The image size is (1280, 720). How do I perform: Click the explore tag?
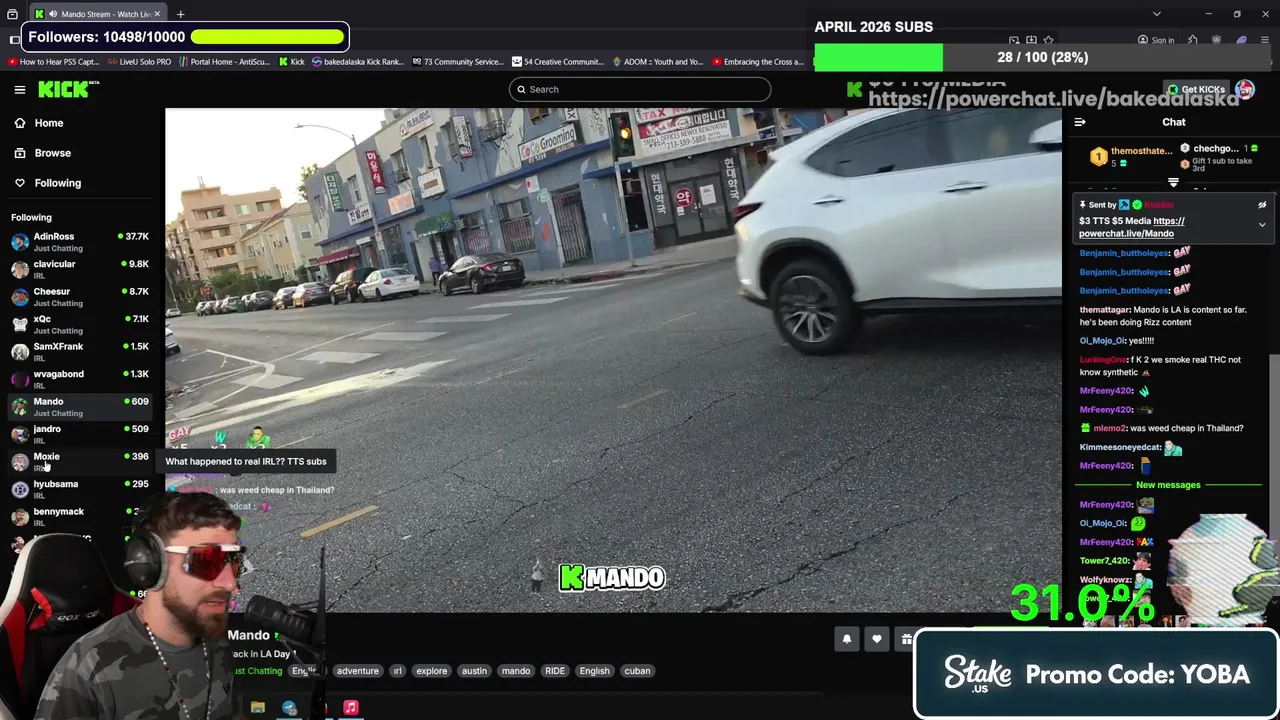click(431, 671)
